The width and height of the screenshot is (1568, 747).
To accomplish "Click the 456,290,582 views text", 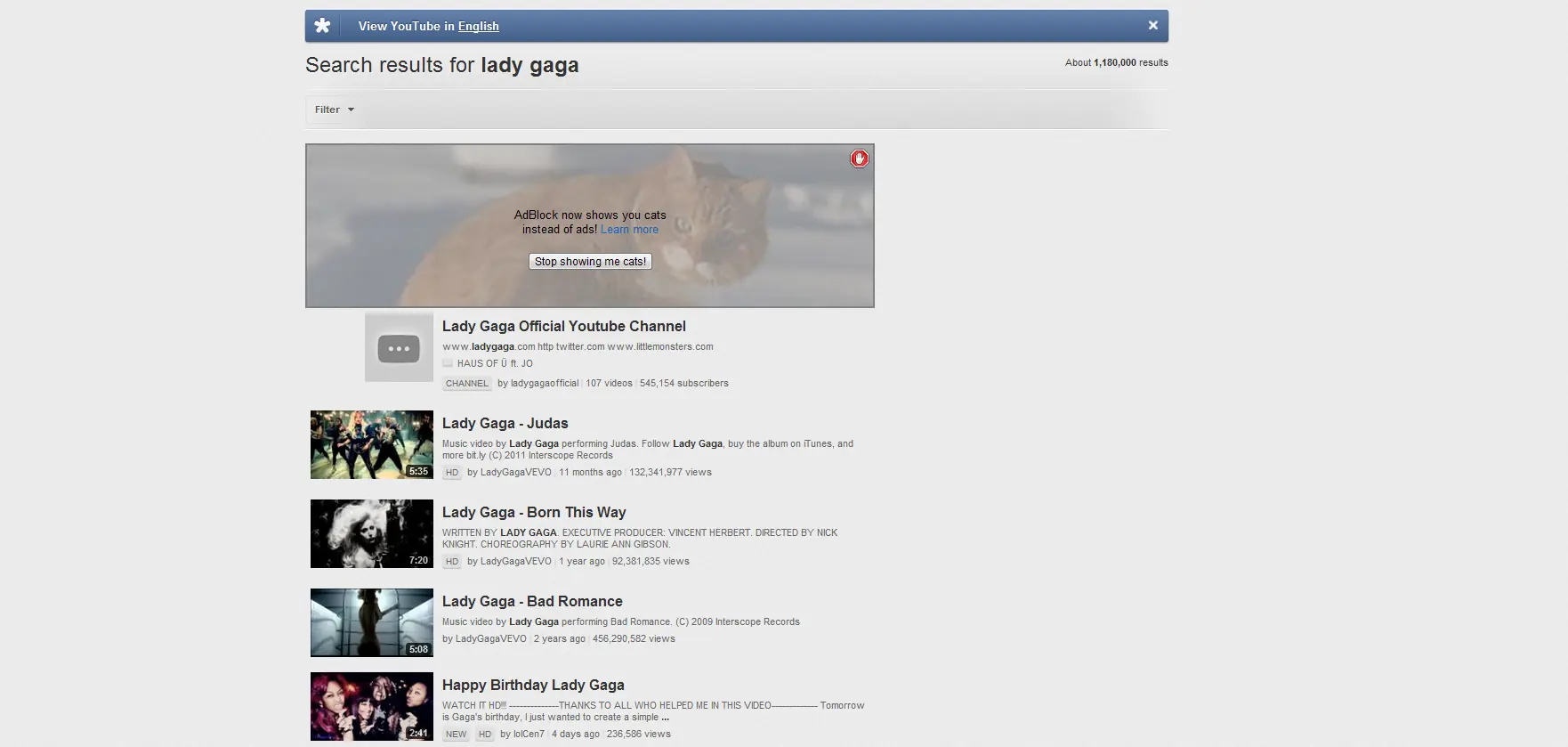I will 634,639.
